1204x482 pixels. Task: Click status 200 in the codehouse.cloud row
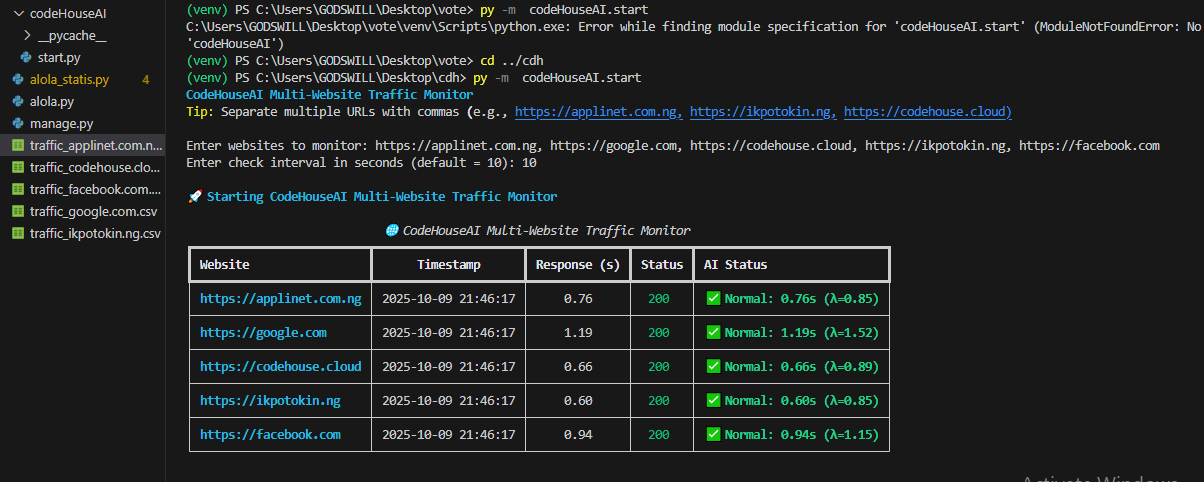pyautogui.click(x=659, y=366)
